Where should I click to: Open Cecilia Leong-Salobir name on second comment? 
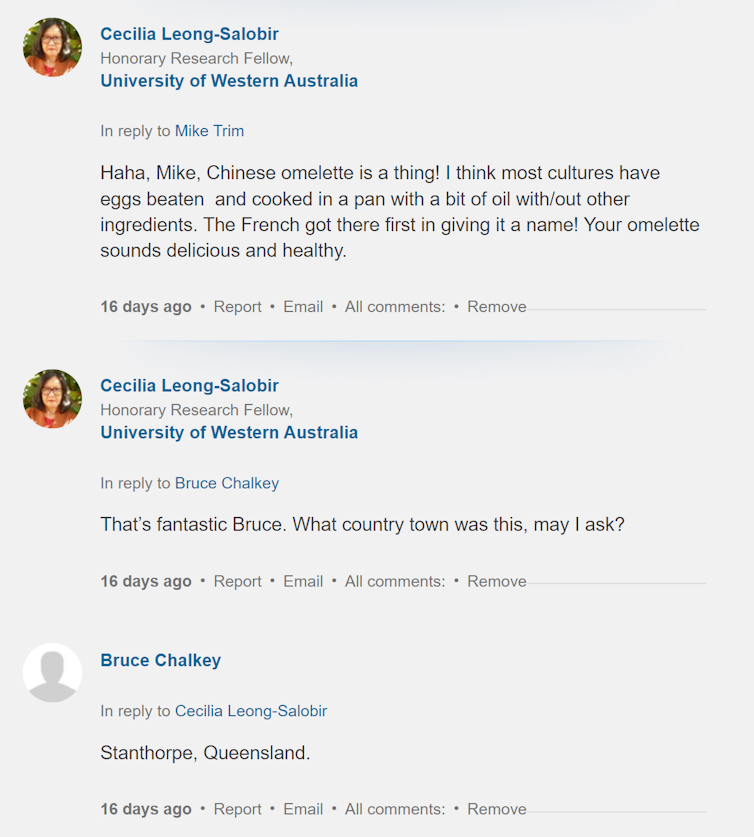[189, 385]
